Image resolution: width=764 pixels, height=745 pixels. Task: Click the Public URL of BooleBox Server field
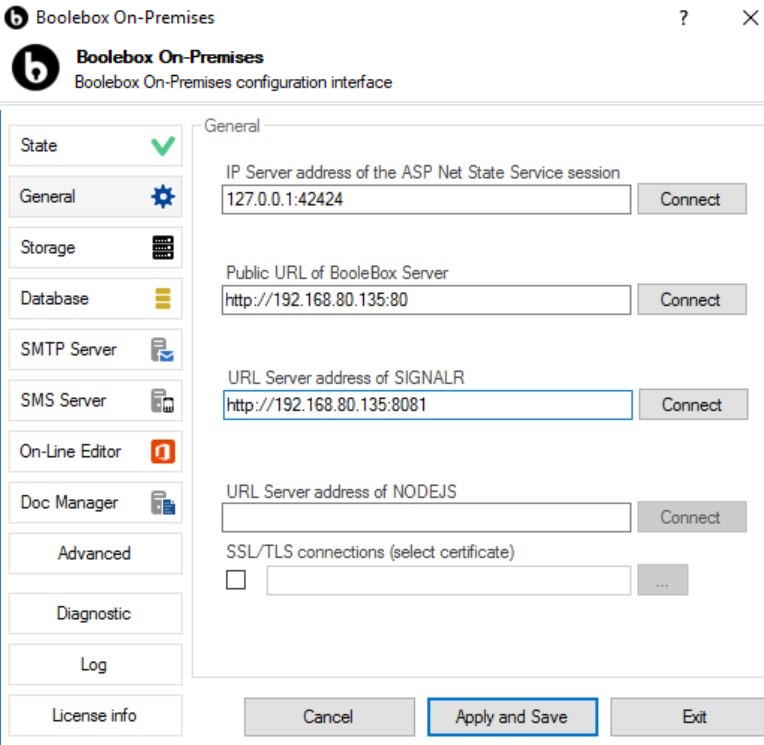[426, 300]
